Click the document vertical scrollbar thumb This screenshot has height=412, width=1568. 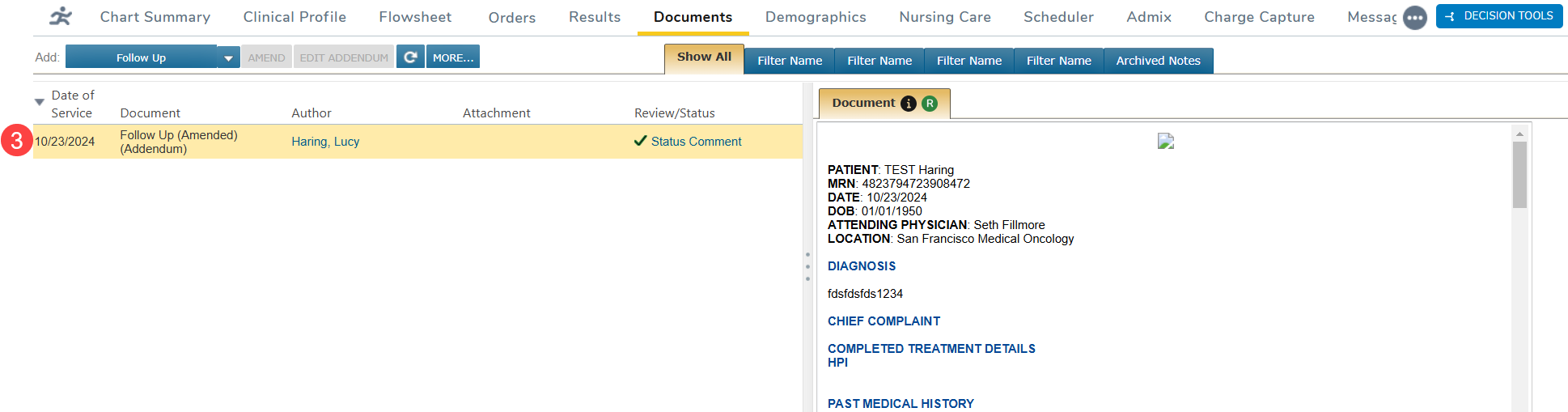click(1519, 174)
